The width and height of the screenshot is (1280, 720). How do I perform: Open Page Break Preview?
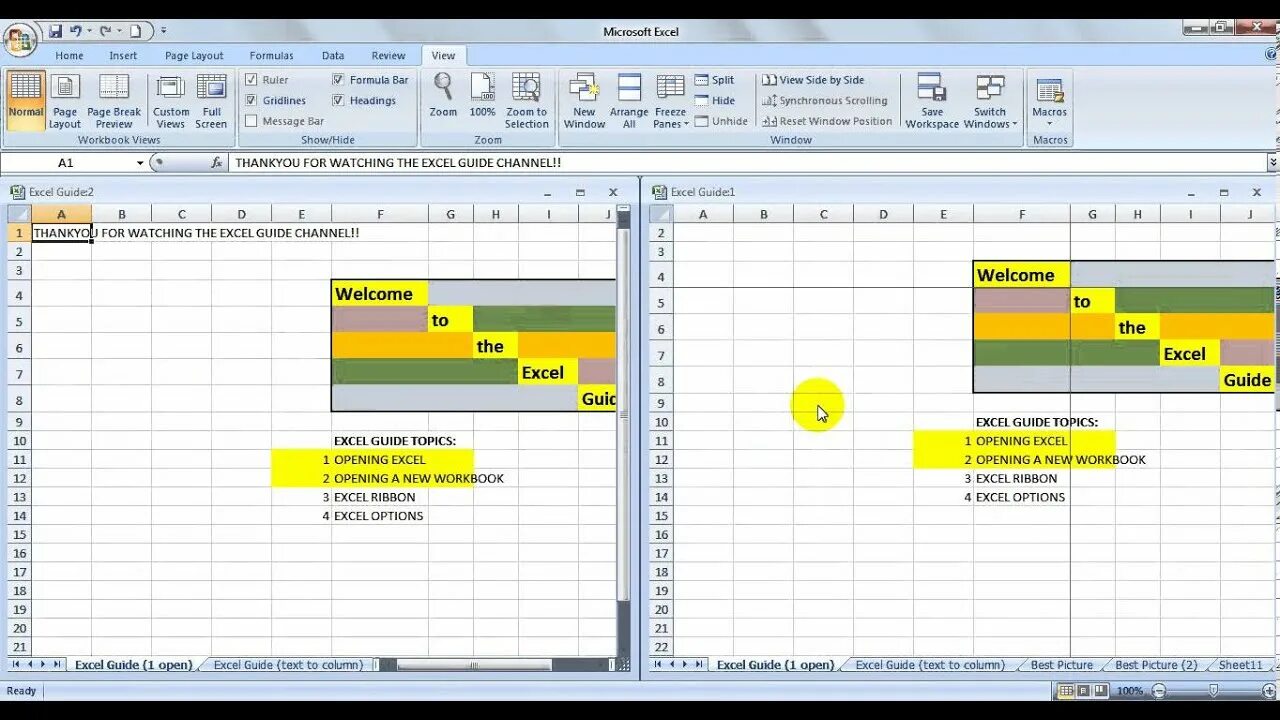[114, 100]
